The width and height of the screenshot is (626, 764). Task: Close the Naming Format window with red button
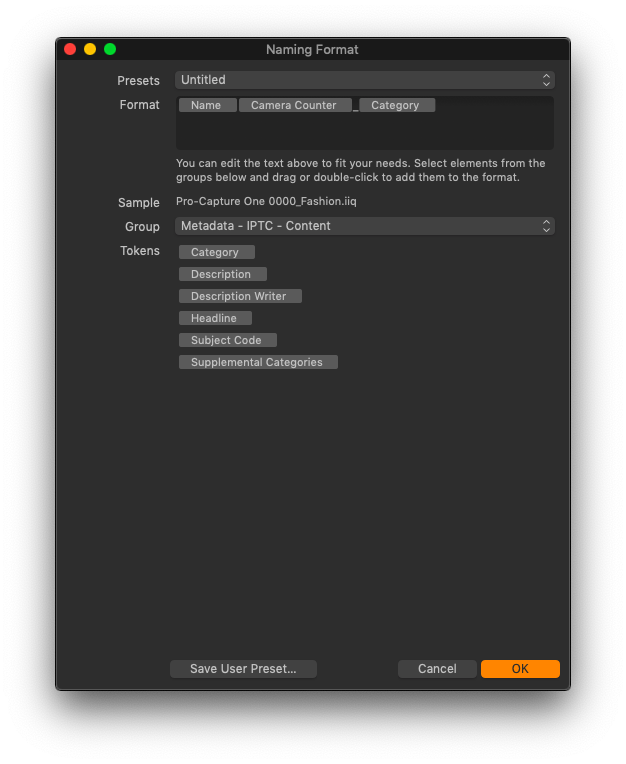click(x=70, y=49)
